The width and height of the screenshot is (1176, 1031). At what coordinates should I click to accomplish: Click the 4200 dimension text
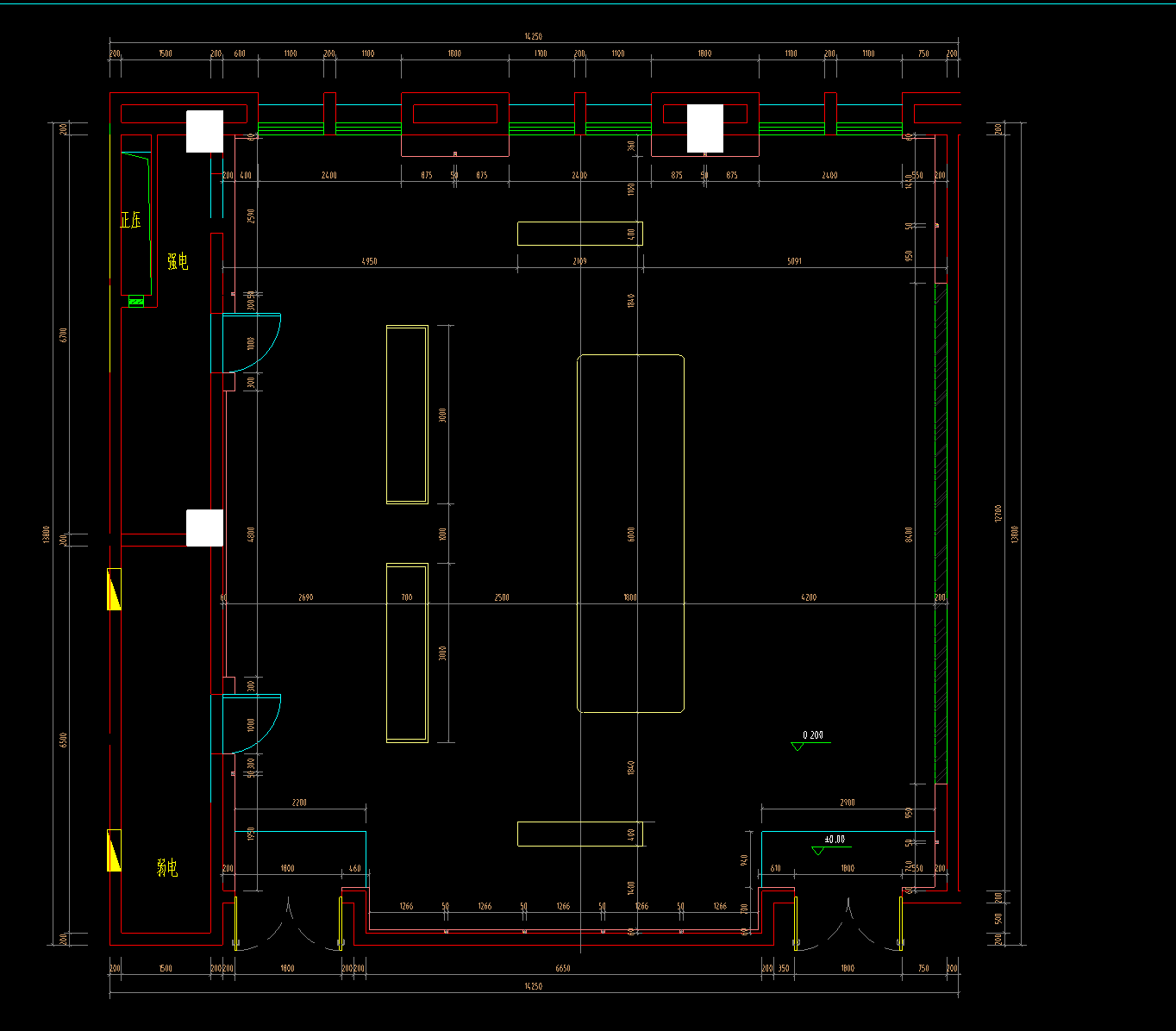coord(809,597)
